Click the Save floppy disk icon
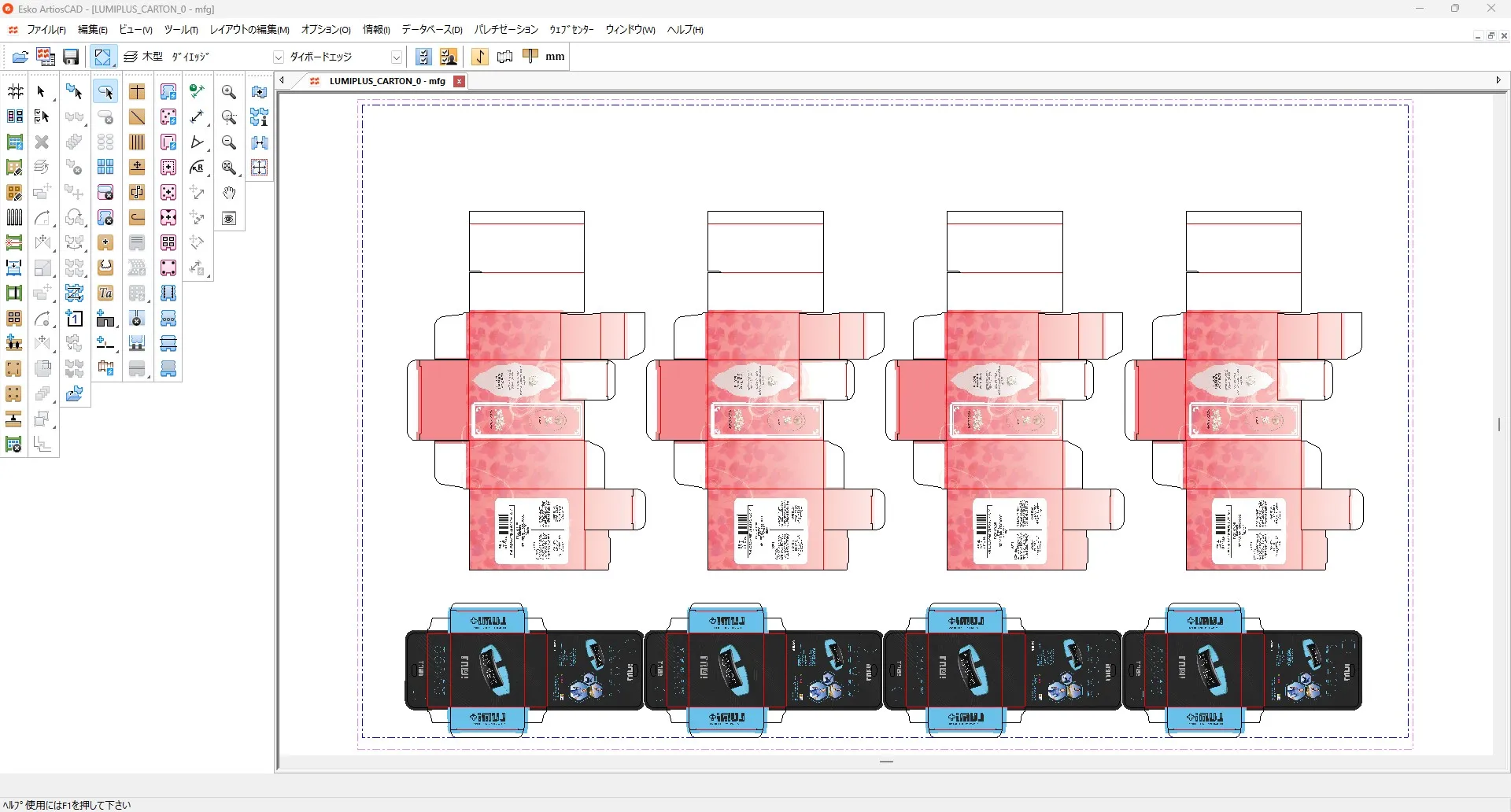Image resolution: width=1511 pixels, height=812 pixels. coord(71,57)
